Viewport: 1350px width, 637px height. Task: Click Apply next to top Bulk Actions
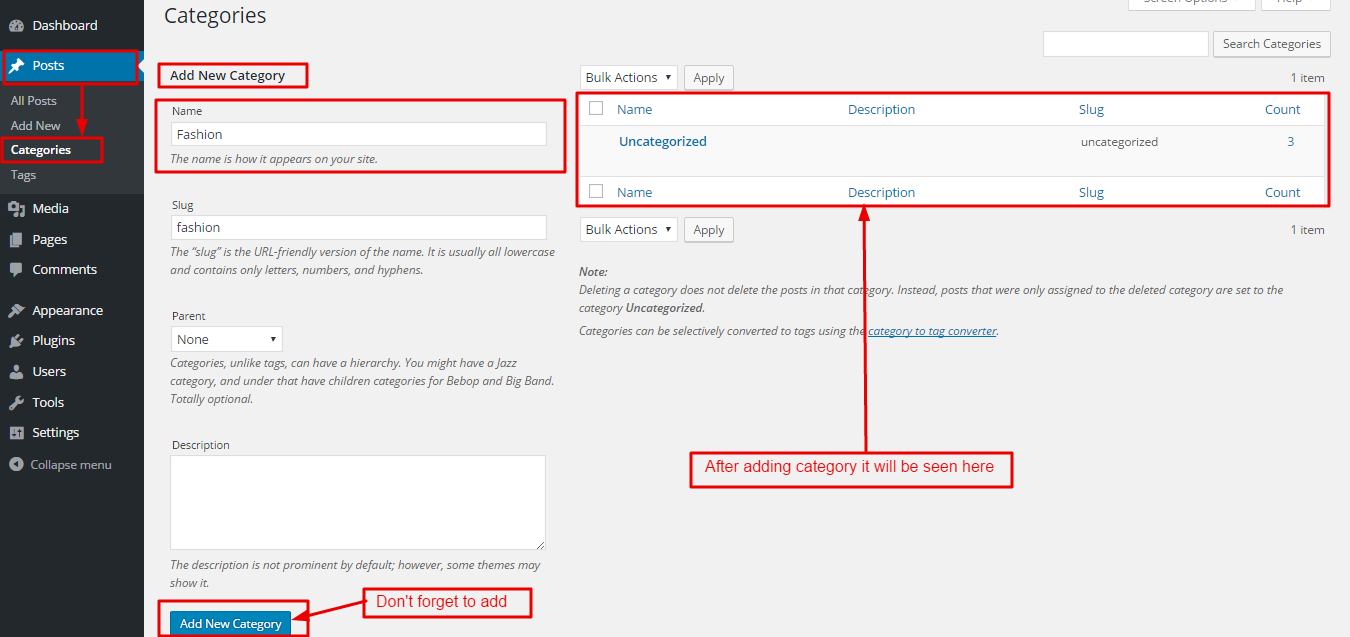[709, 78]
